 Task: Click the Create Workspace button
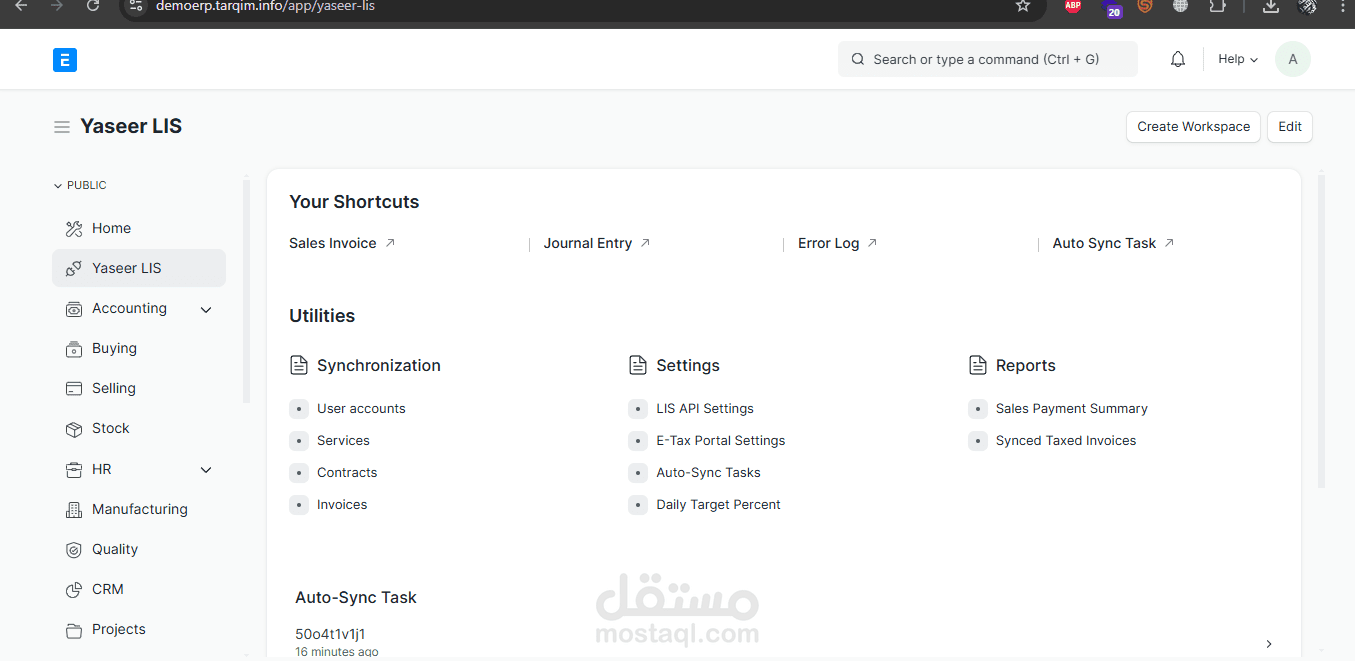1193,127
